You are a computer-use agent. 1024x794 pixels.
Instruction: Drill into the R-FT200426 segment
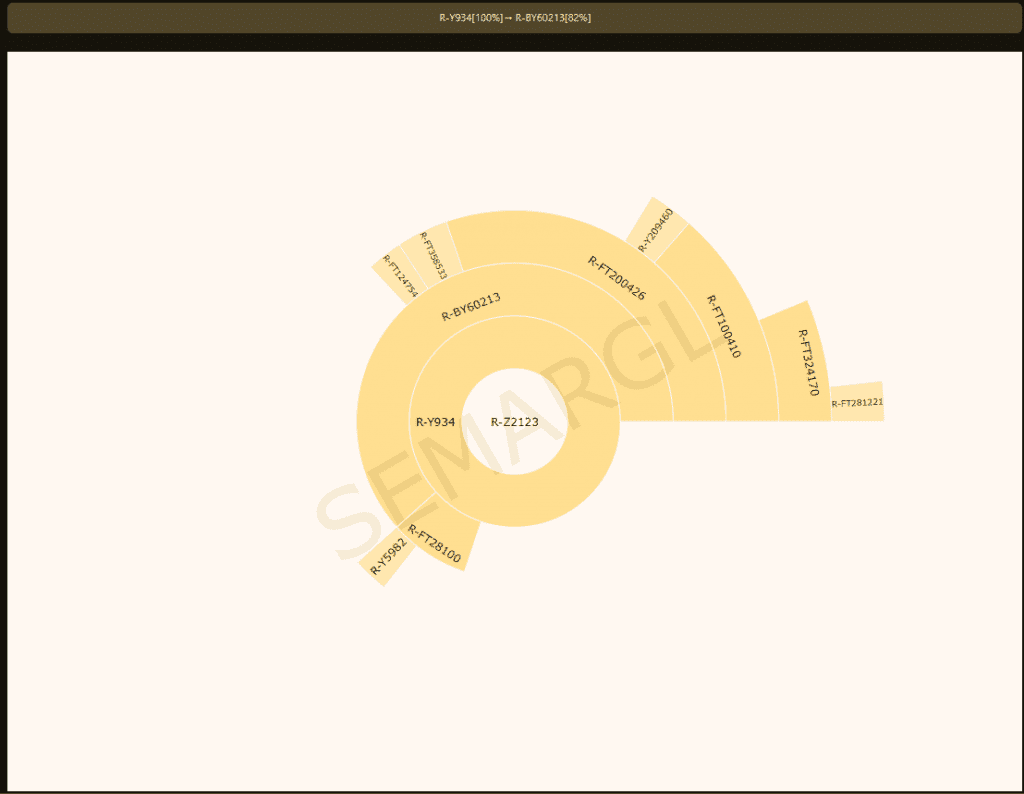pos(616,278)
